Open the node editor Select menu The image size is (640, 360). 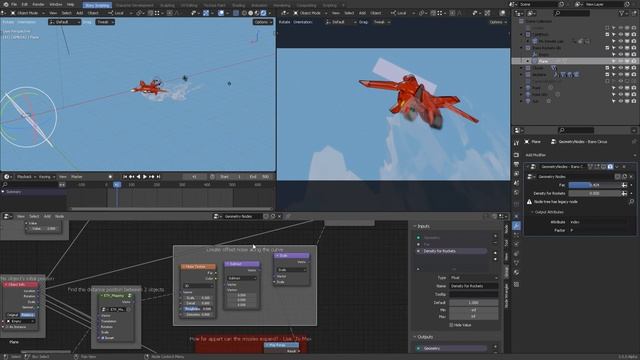click(x=34, y=216)
